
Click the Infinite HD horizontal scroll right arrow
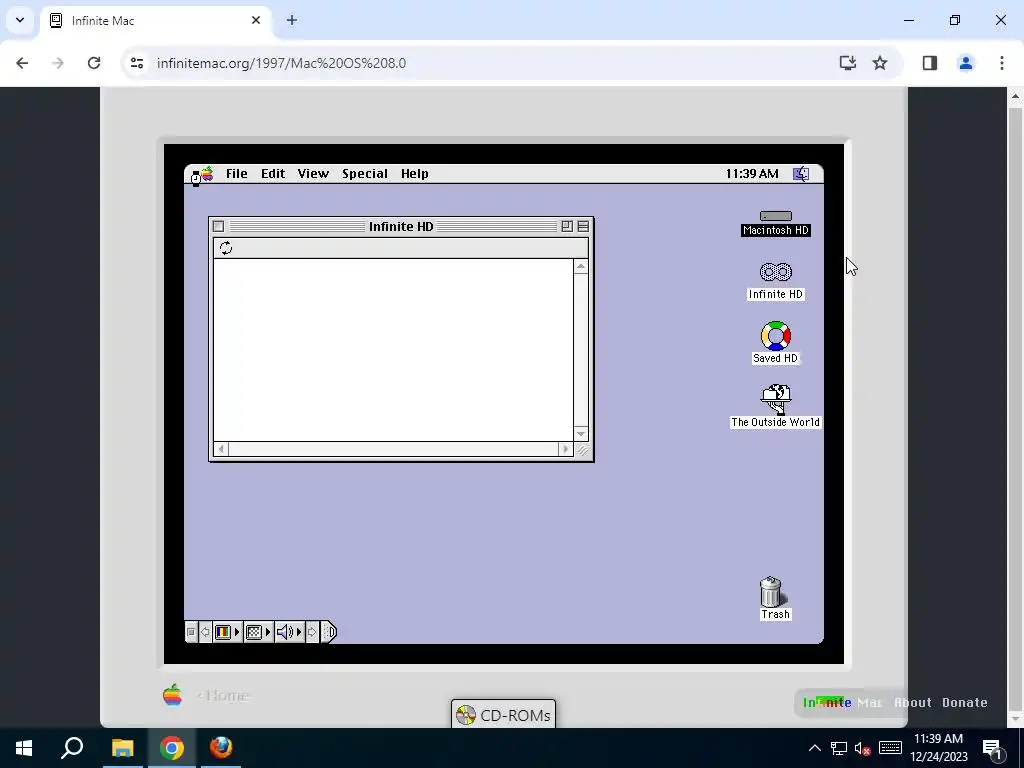(566, 449)
